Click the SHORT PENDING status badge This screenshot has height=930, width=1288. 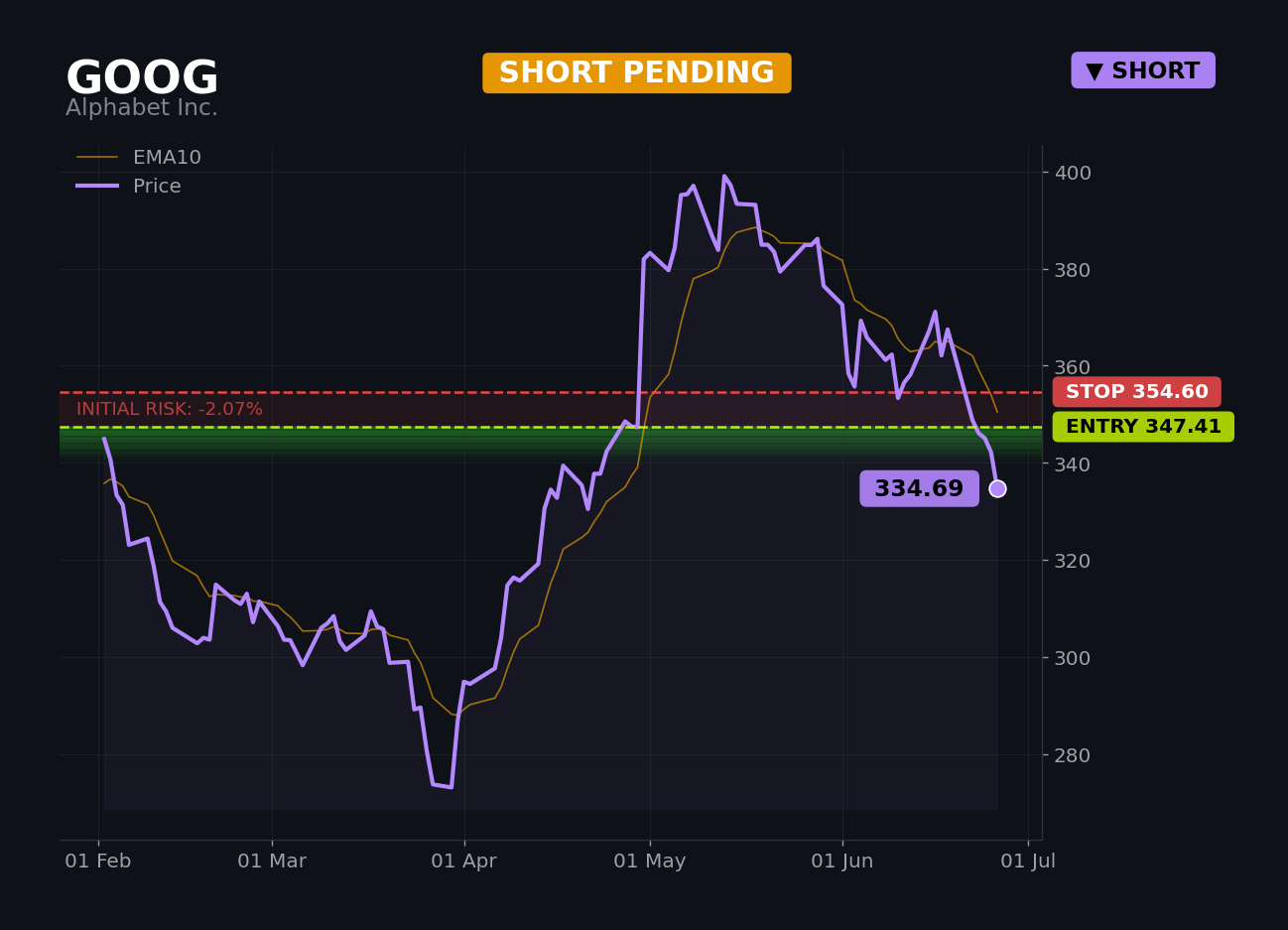pos(637,73)
